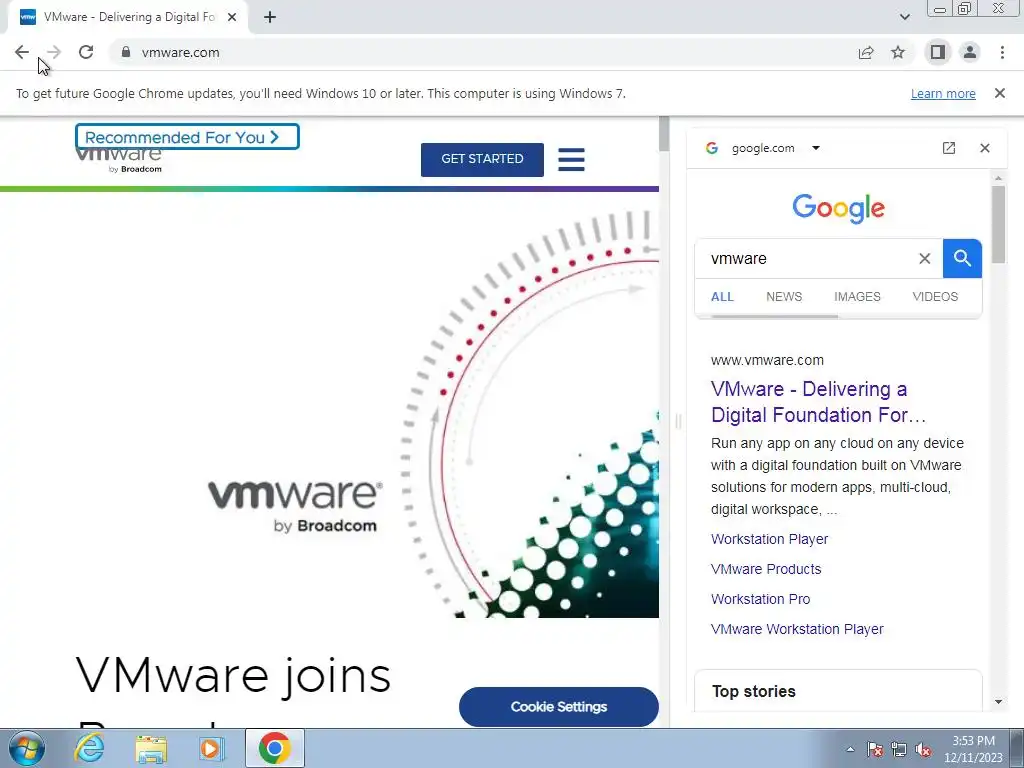1024x768 pixels.
Task: Close the Google side panel
Action: click(985, 148)
